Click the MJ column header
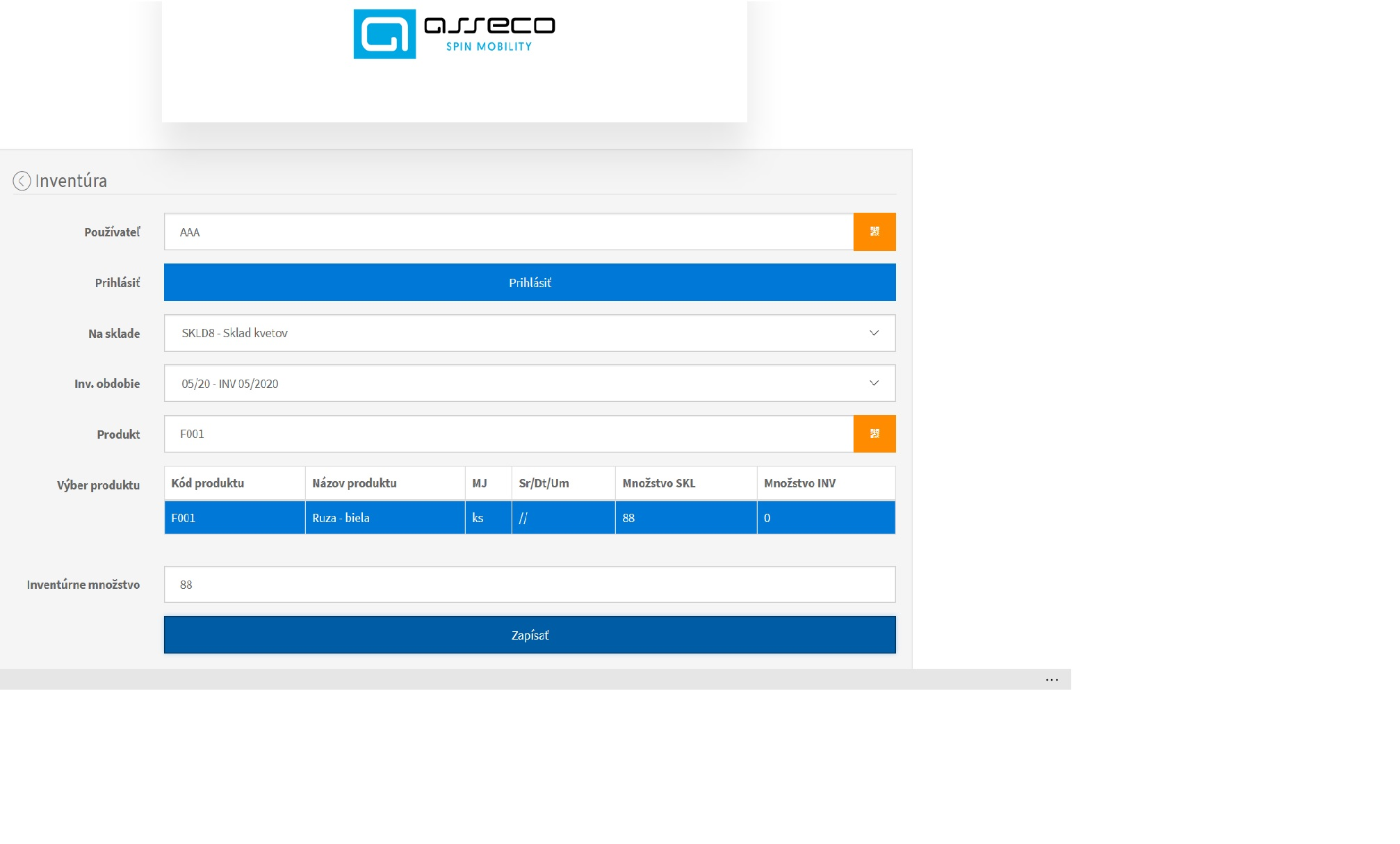The height and width of the screenshot is (844, 1400). click(x=489, y=483)
